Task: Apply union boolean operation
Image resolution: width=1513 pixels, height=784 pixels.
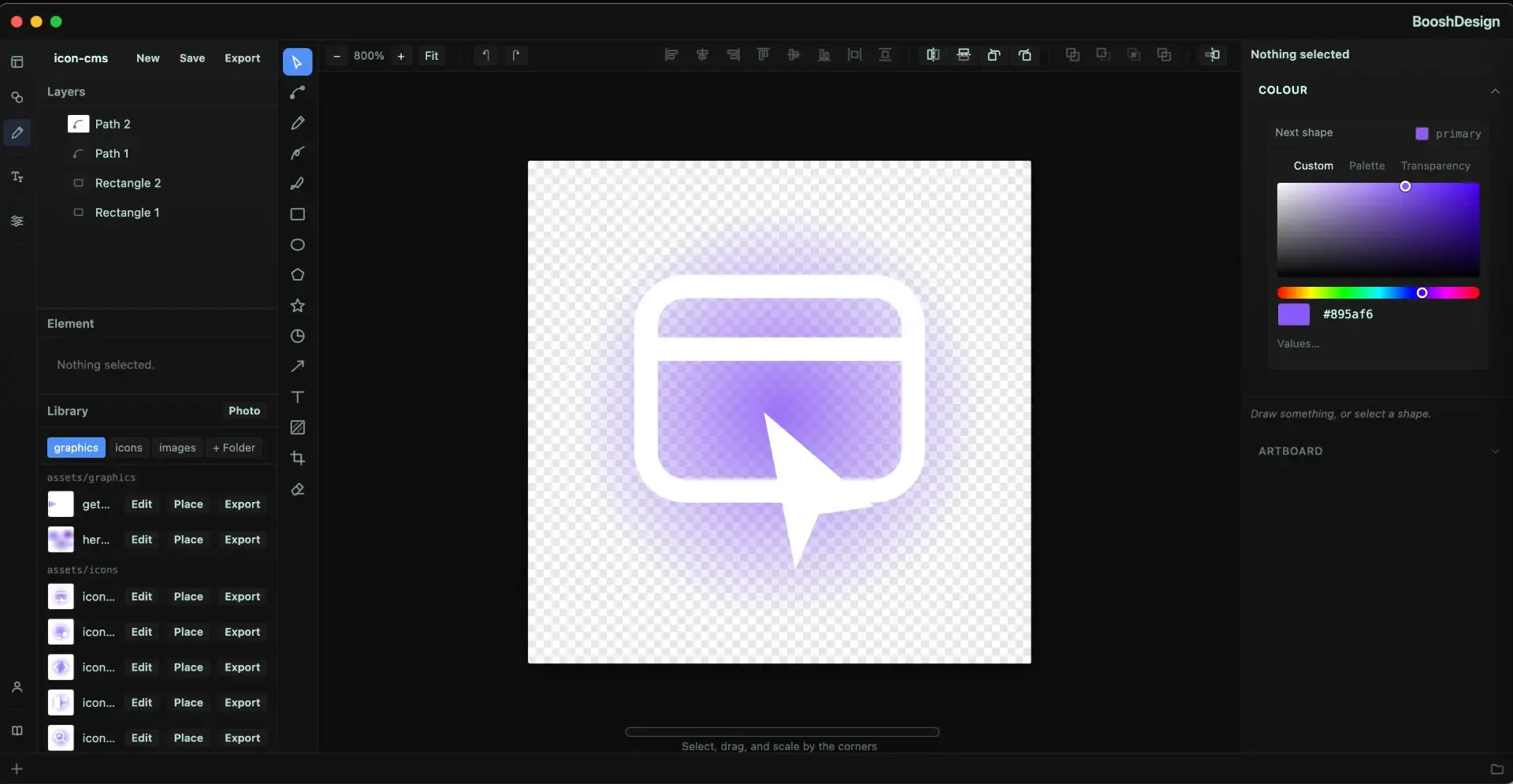Action: click(1072, 55)
